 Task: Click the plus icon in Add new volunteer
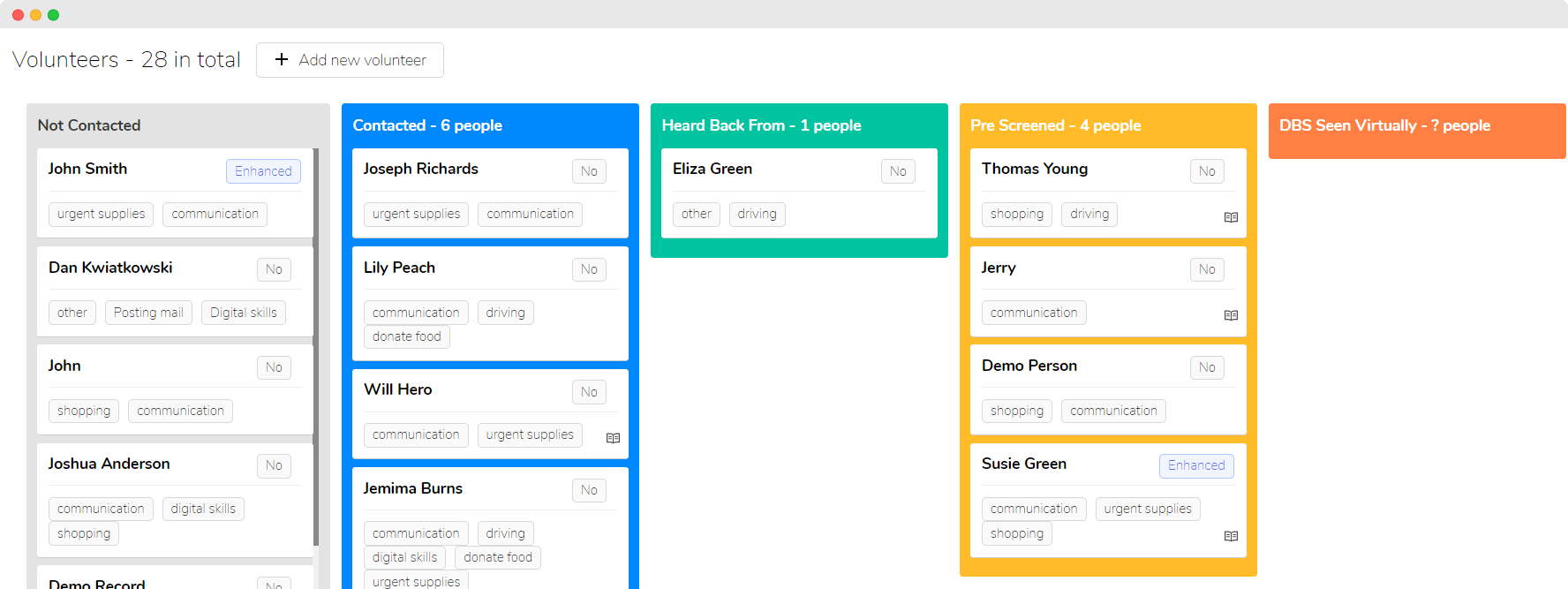tap(282, 59)
